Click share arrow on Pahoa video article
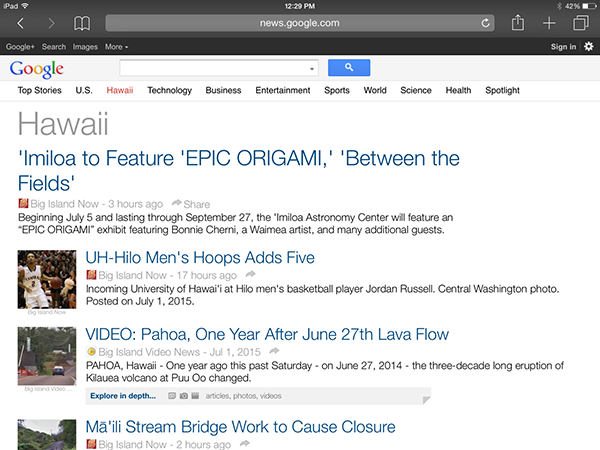 274,351
